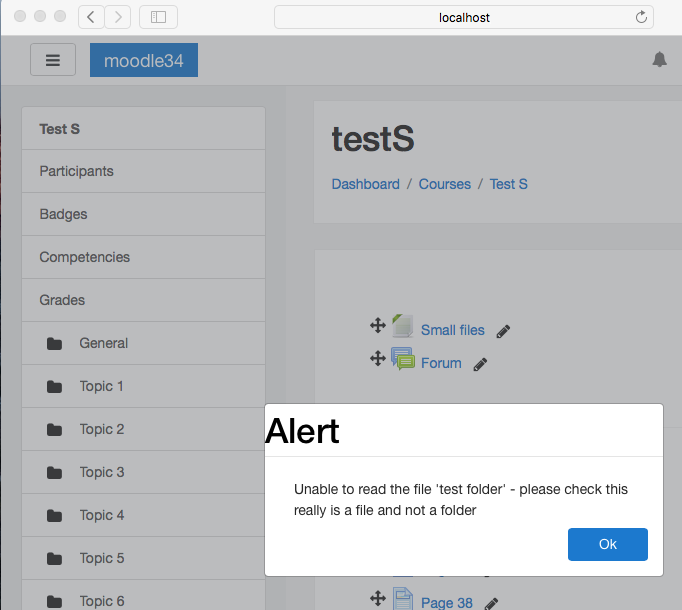The width and height of the screenshot is (682, 610).
Task: Click the move handle for Page 38
Action: tap(378, 598)
